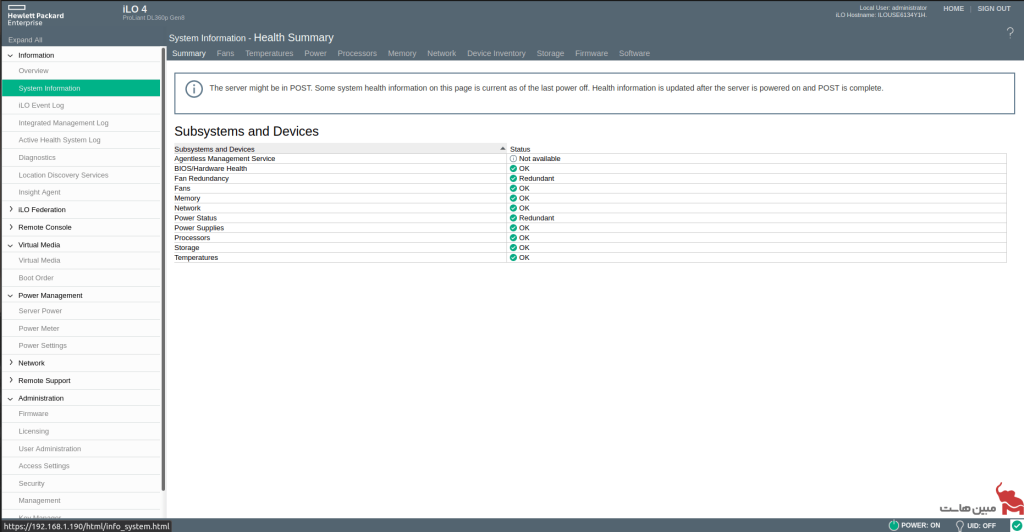Sort by the Subsystems and Devices column arrow
This screenshot has width=1024, height=532.
[502, 148]
